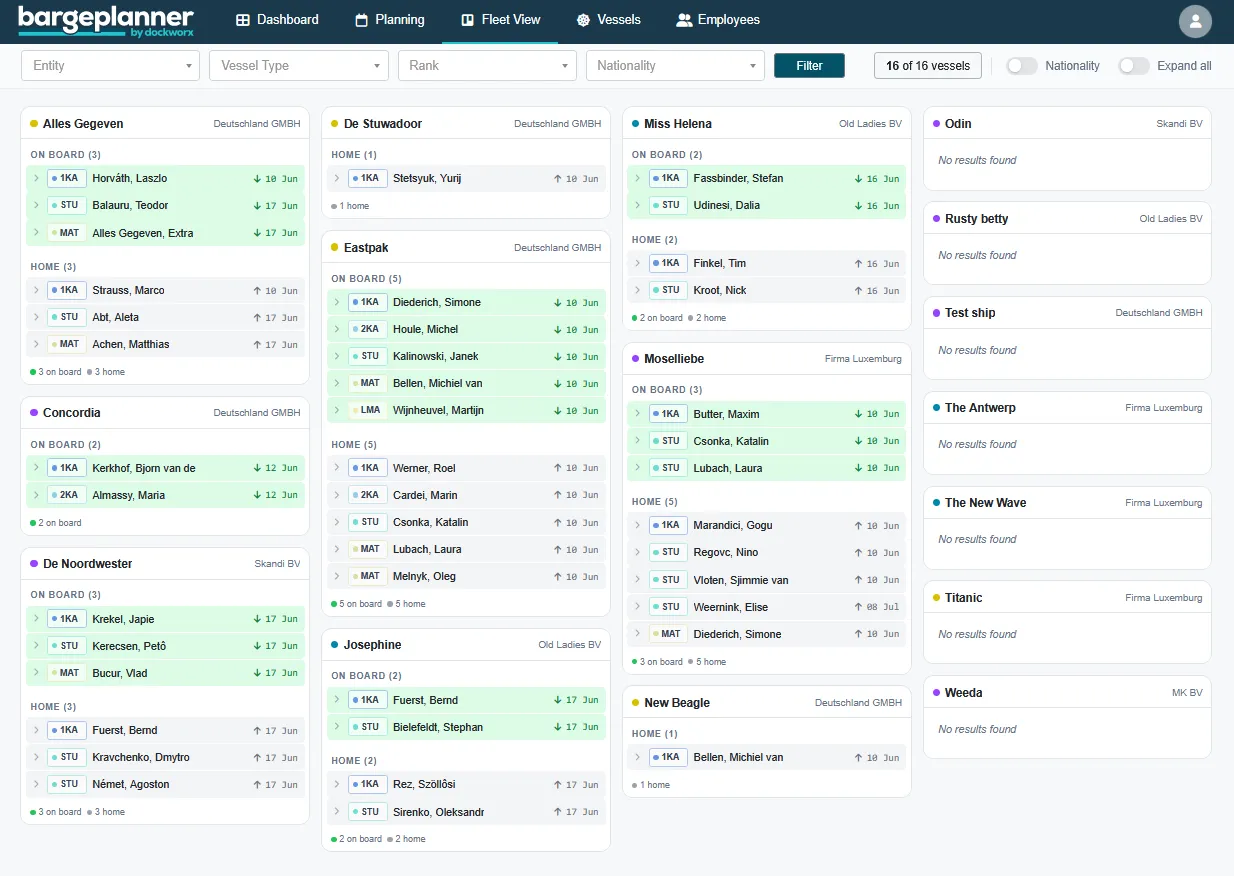Switch to the Planning tab
The height and width of the screenshot is (876, 1234).
pyautogui.click(x=390, y=20)
